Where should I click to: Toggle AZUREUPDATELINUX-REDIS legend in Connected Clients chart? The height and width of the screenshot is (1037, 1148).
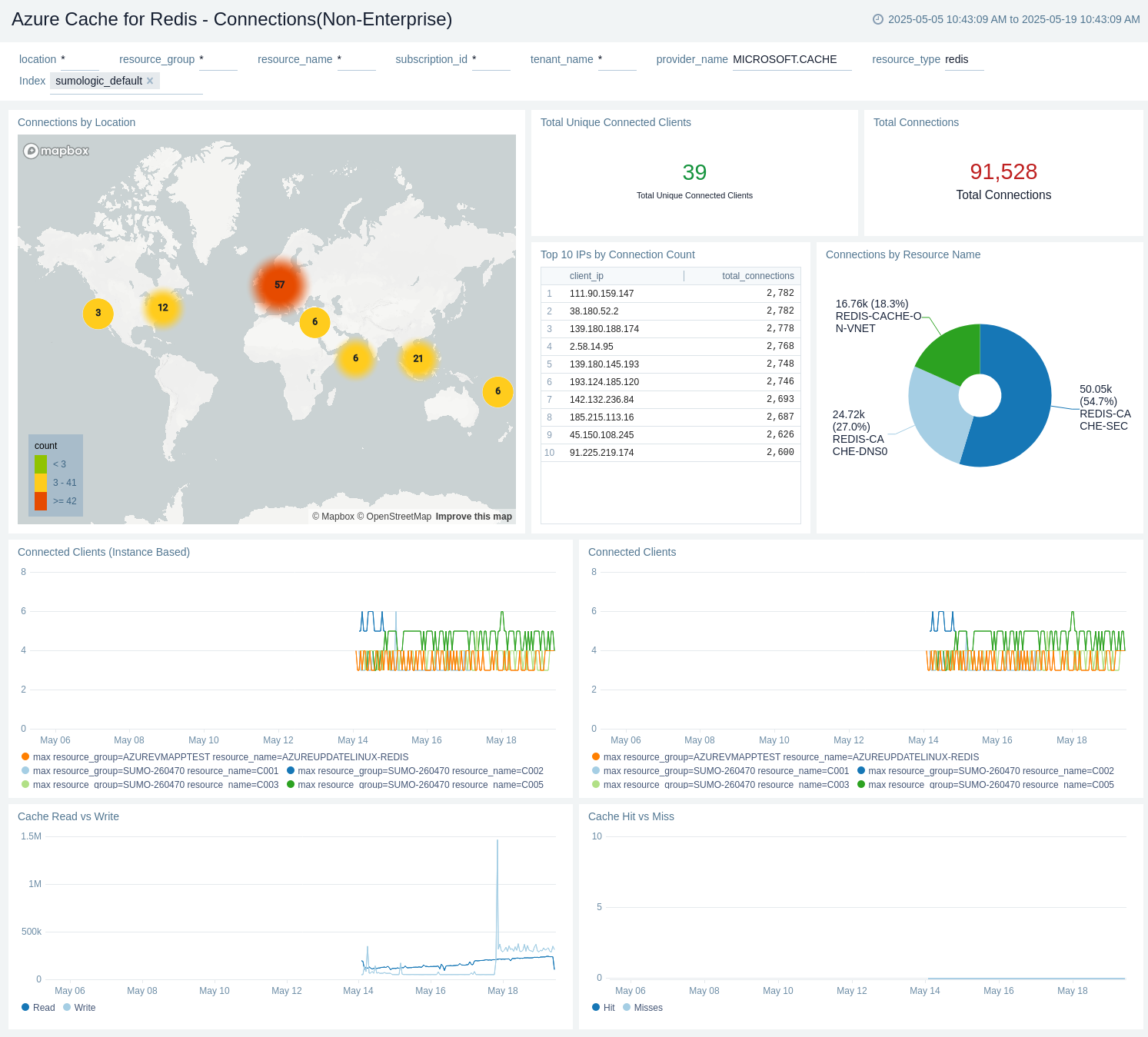pos(786,757)
